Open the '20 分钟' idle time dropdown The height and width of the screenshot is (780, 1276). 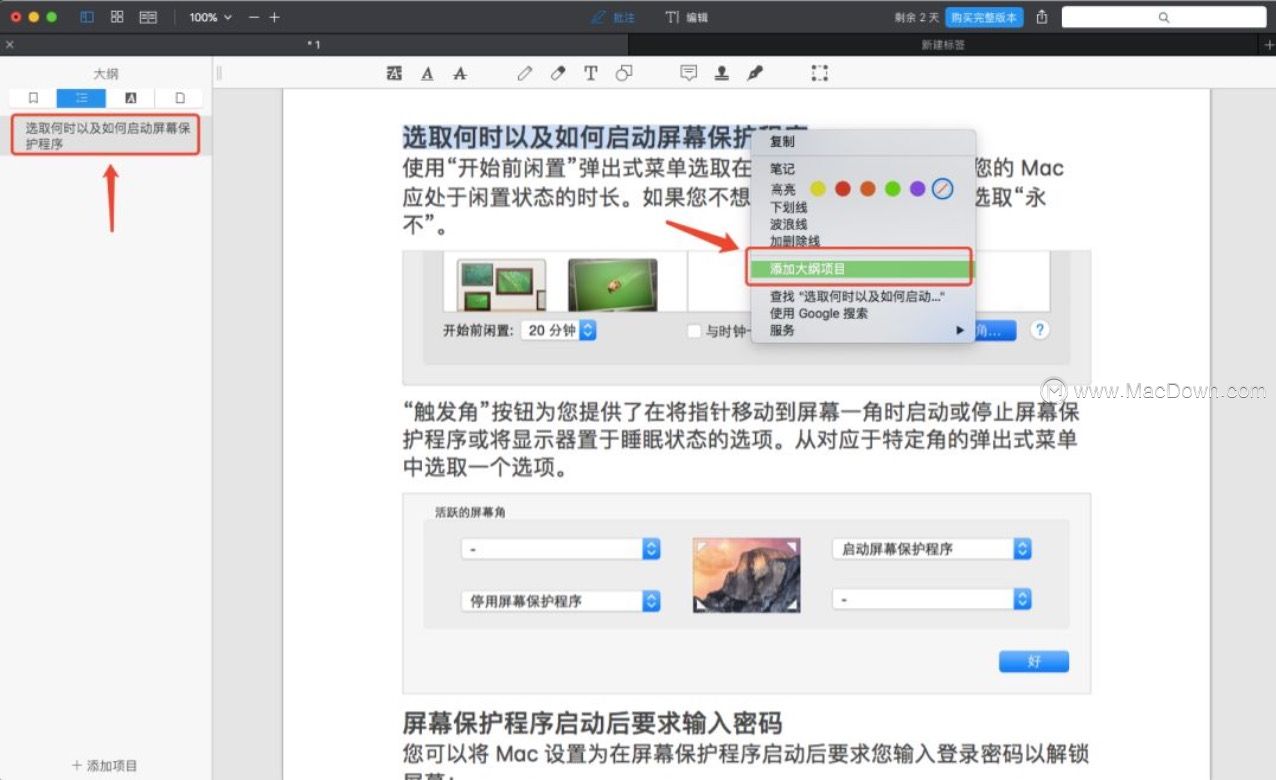coord(559,330)
